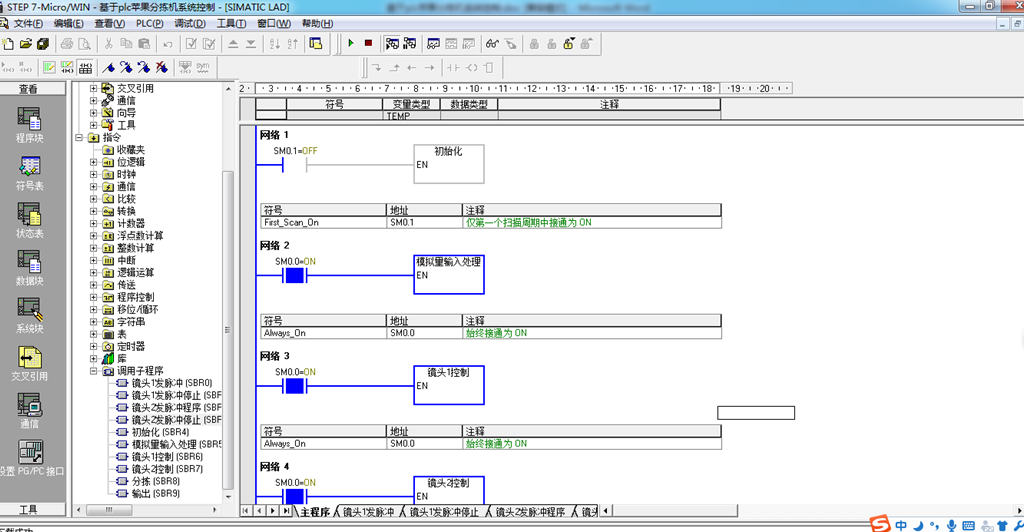Click the yellow unlock force icon
Image resolution: width=1024 pixels, height=532 pixels.
click(x=569, y=44)
